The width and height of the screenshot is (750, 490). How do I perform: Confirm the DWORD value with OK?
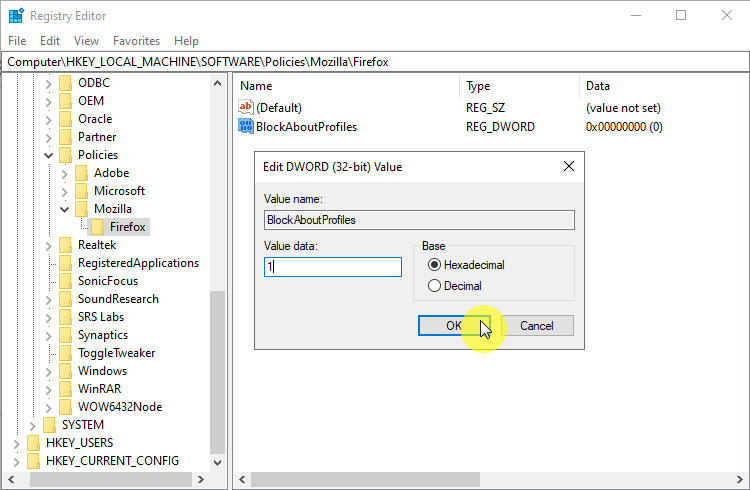point(454,326)
